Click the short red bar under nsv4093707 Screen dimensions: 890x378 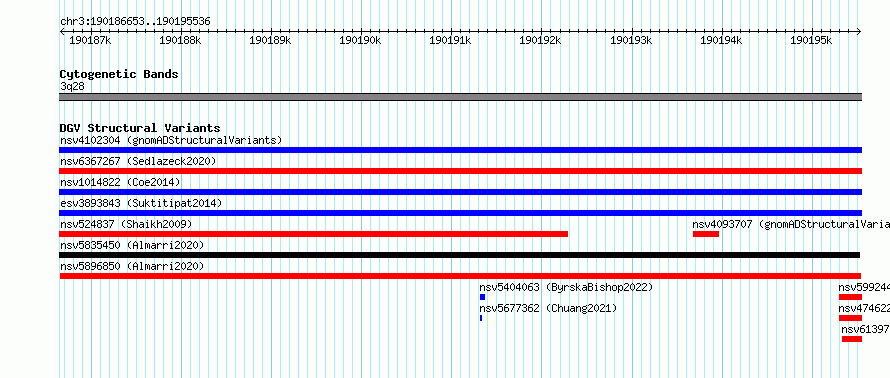point(706,234)
